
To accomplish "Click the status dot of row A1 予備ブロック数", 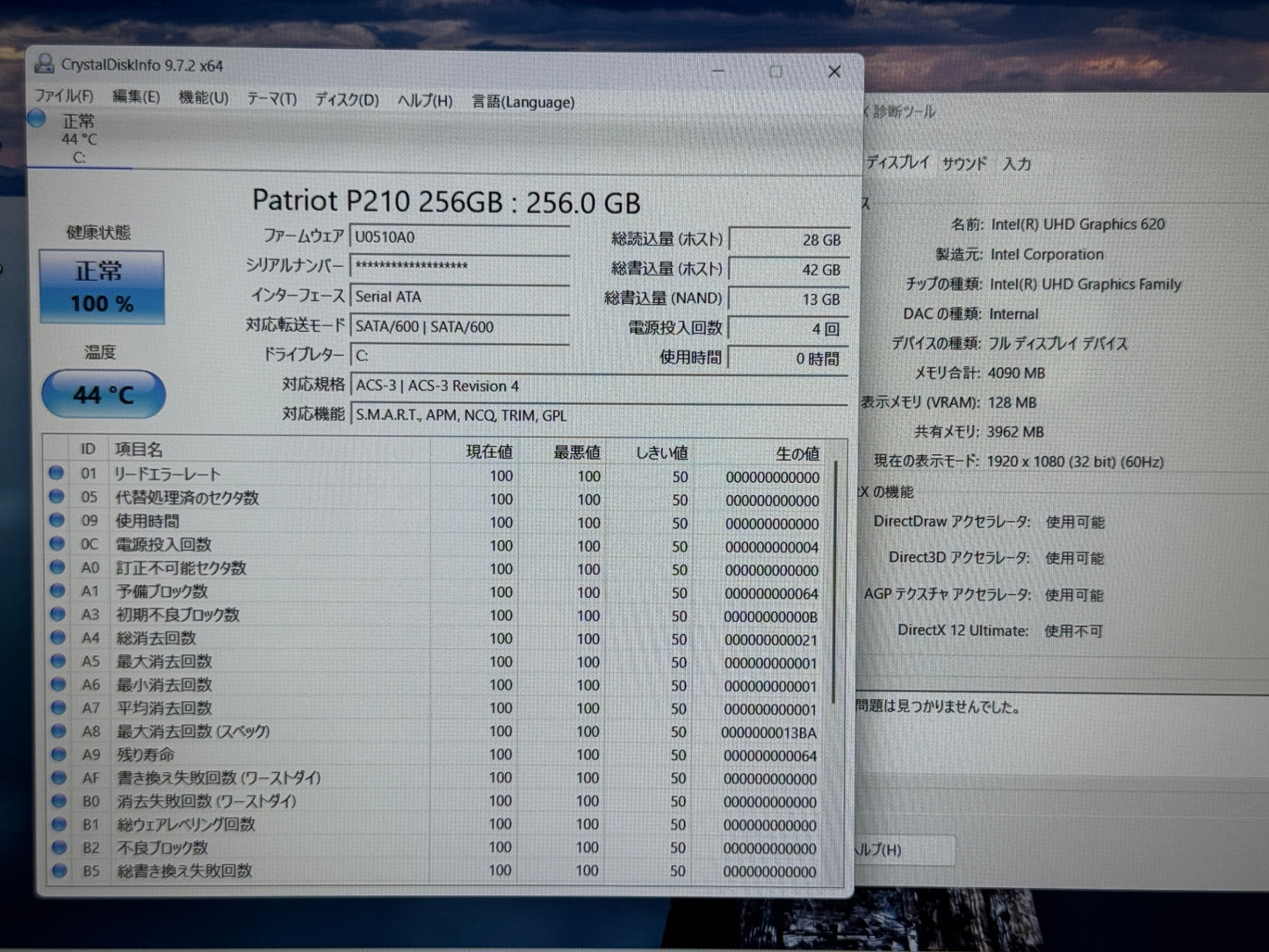I will [57, 590].
